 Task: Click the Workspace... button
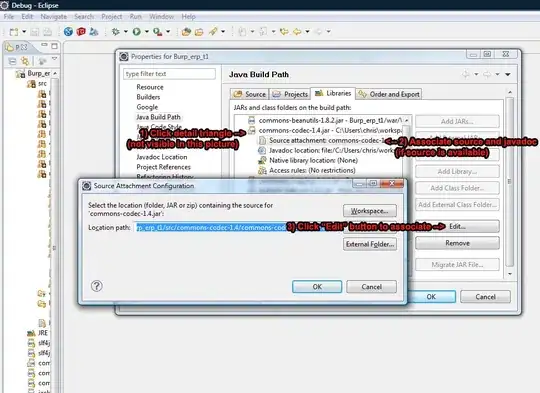pos(370,211)
